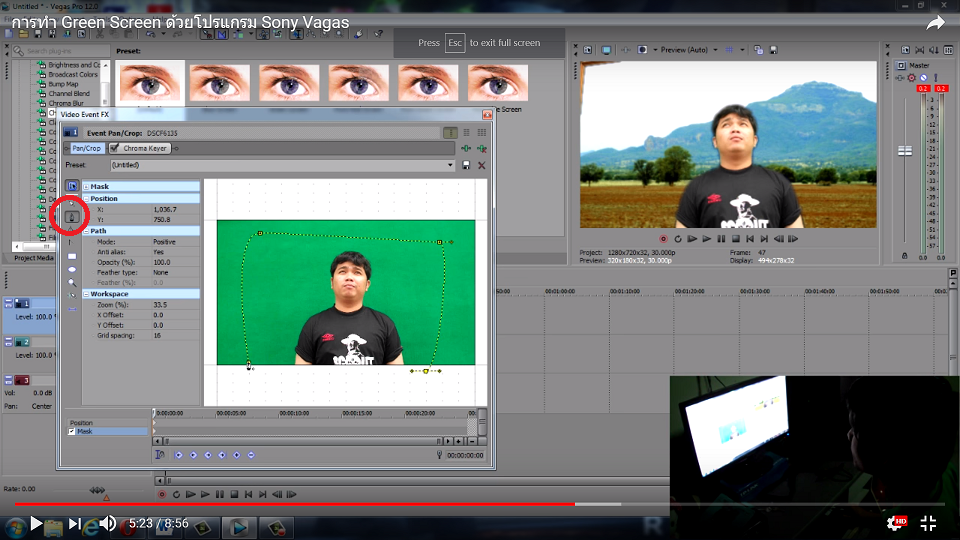The height and width of the screenshot is (540, 960).
Task: Collapse the Position property group
Action: point(86,199)
